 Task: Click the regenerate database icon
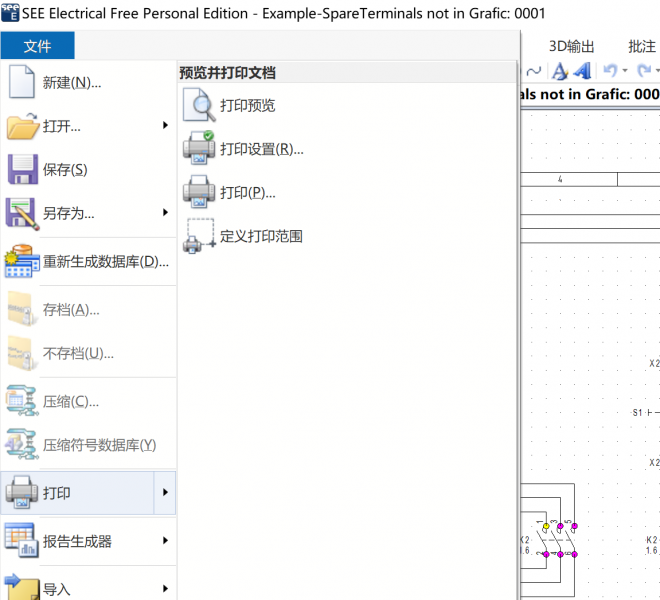tap(21, 261)
